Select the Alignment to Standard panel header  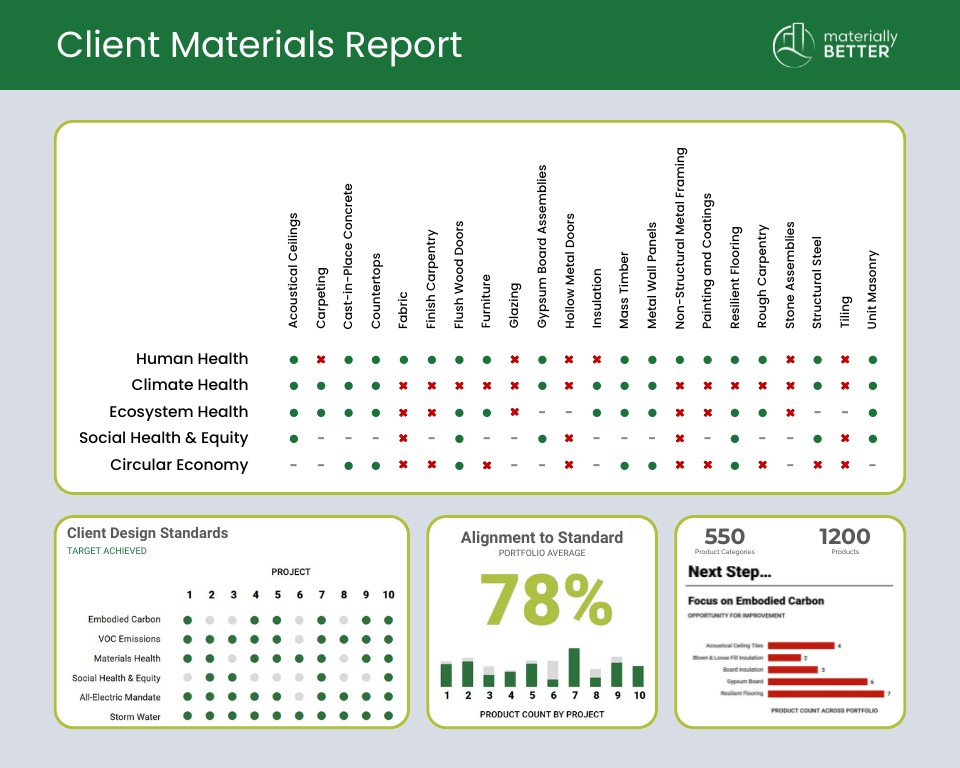(x=543, y=537)
